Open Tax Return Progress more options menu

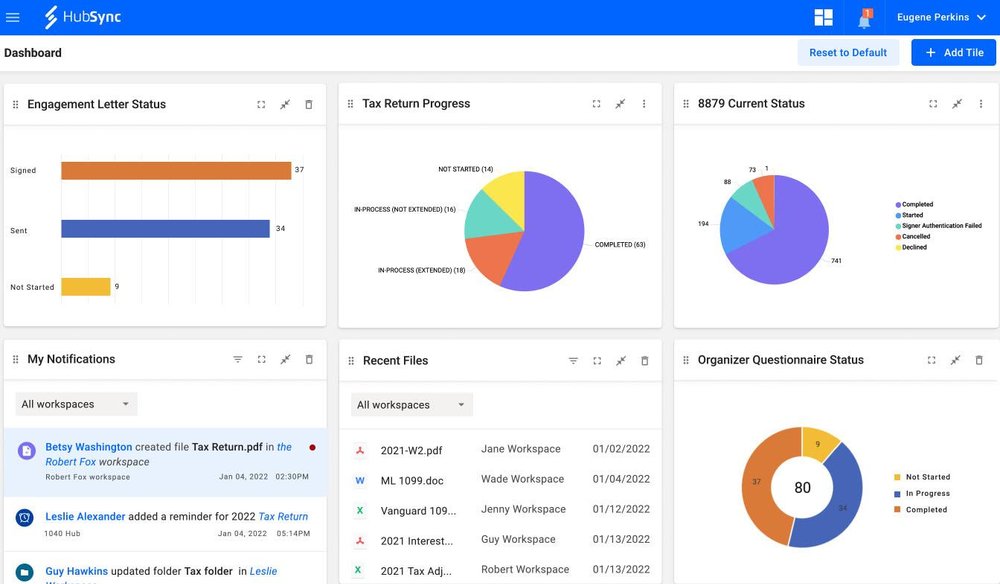644,104
